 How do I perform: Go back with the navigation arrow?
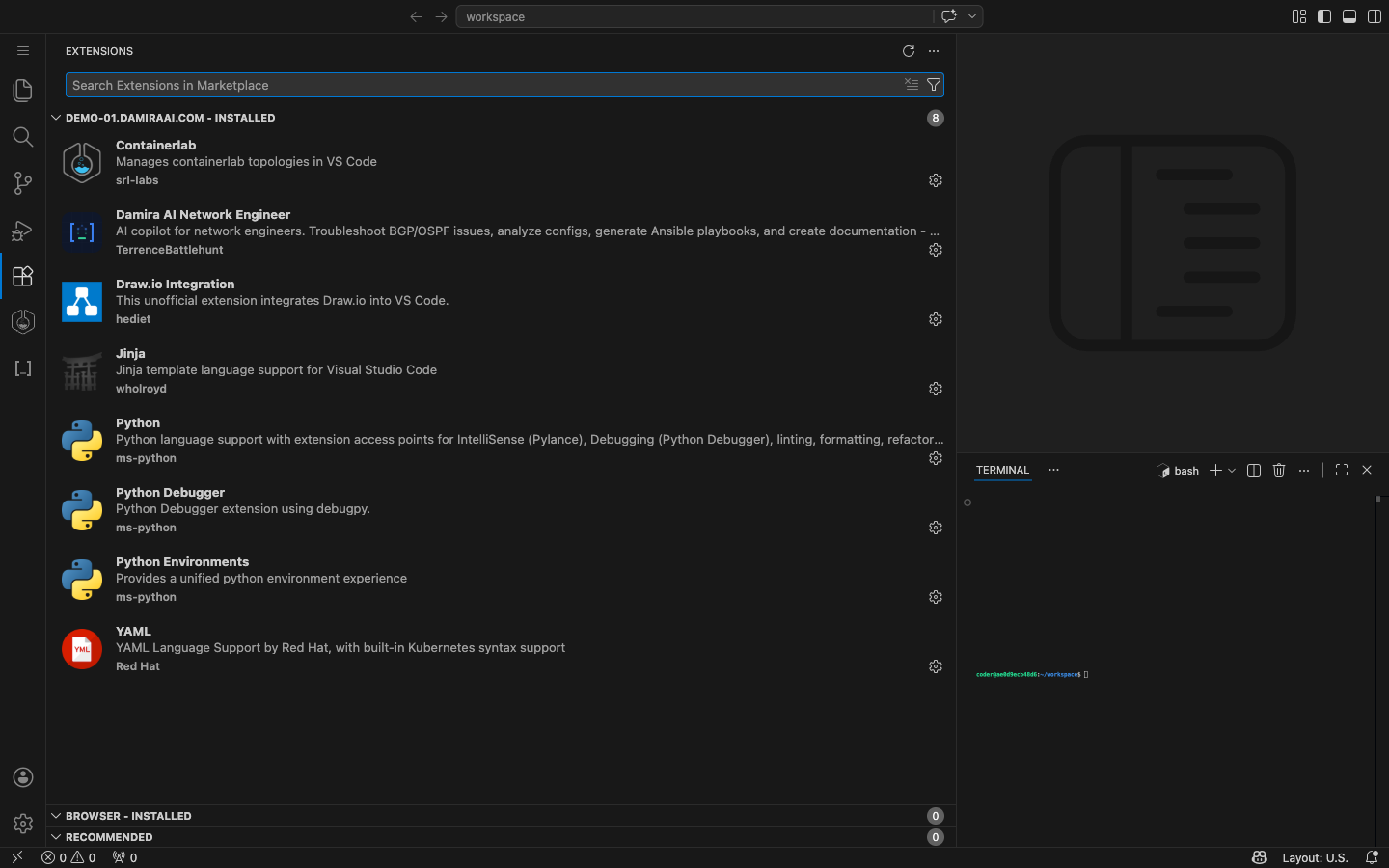click(x=416, y=16)
